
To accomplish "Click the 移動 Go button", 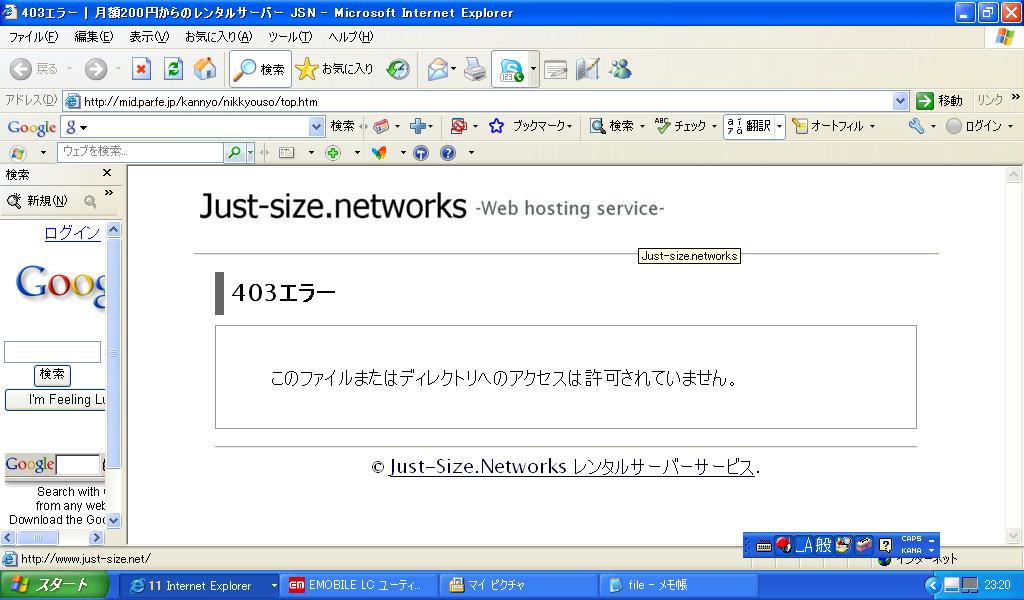I will 940,101.
